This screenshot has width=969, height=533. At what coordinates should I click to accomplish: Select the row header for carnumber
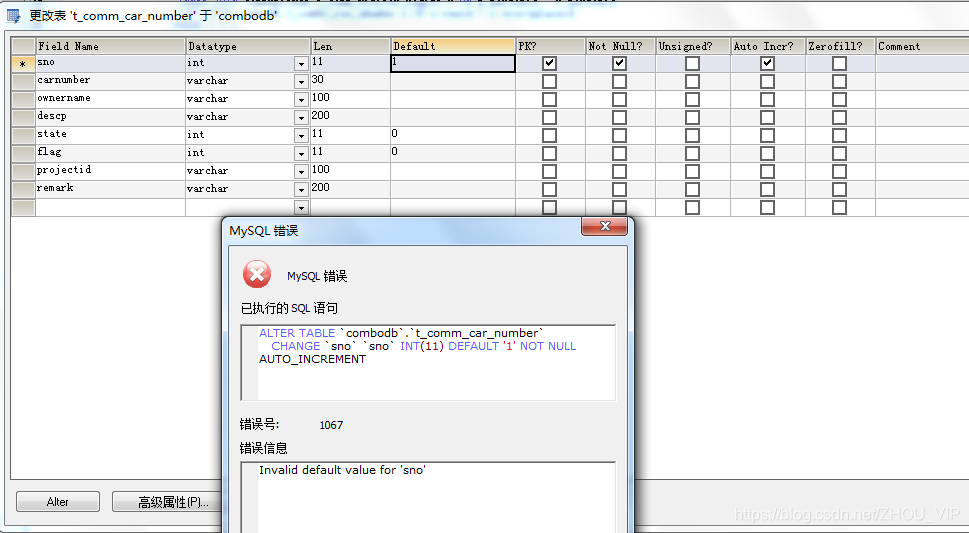[x=23, y=81]
